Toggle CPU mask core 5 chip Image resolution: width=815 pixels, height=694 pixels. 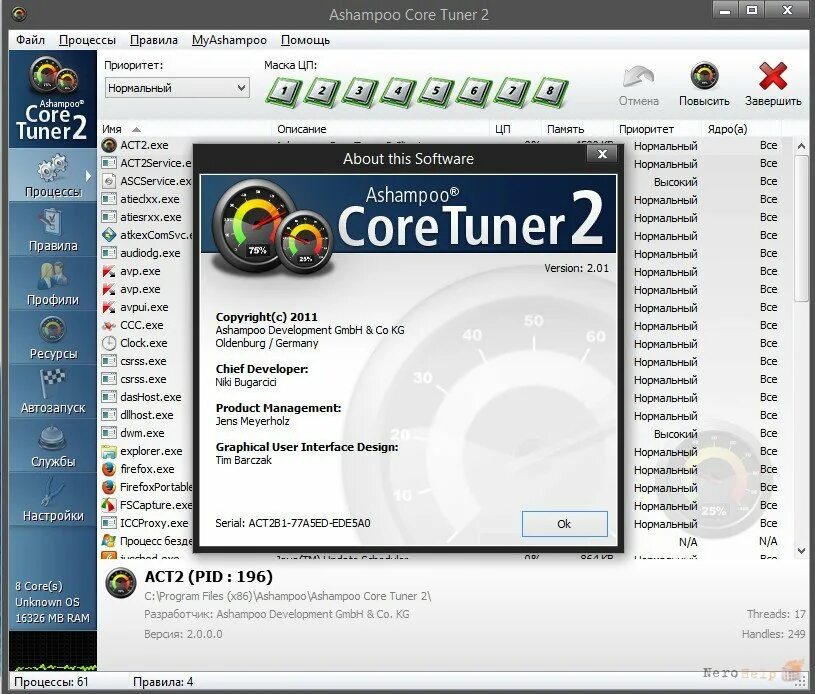pyautogui.click(x=436, y=92)
